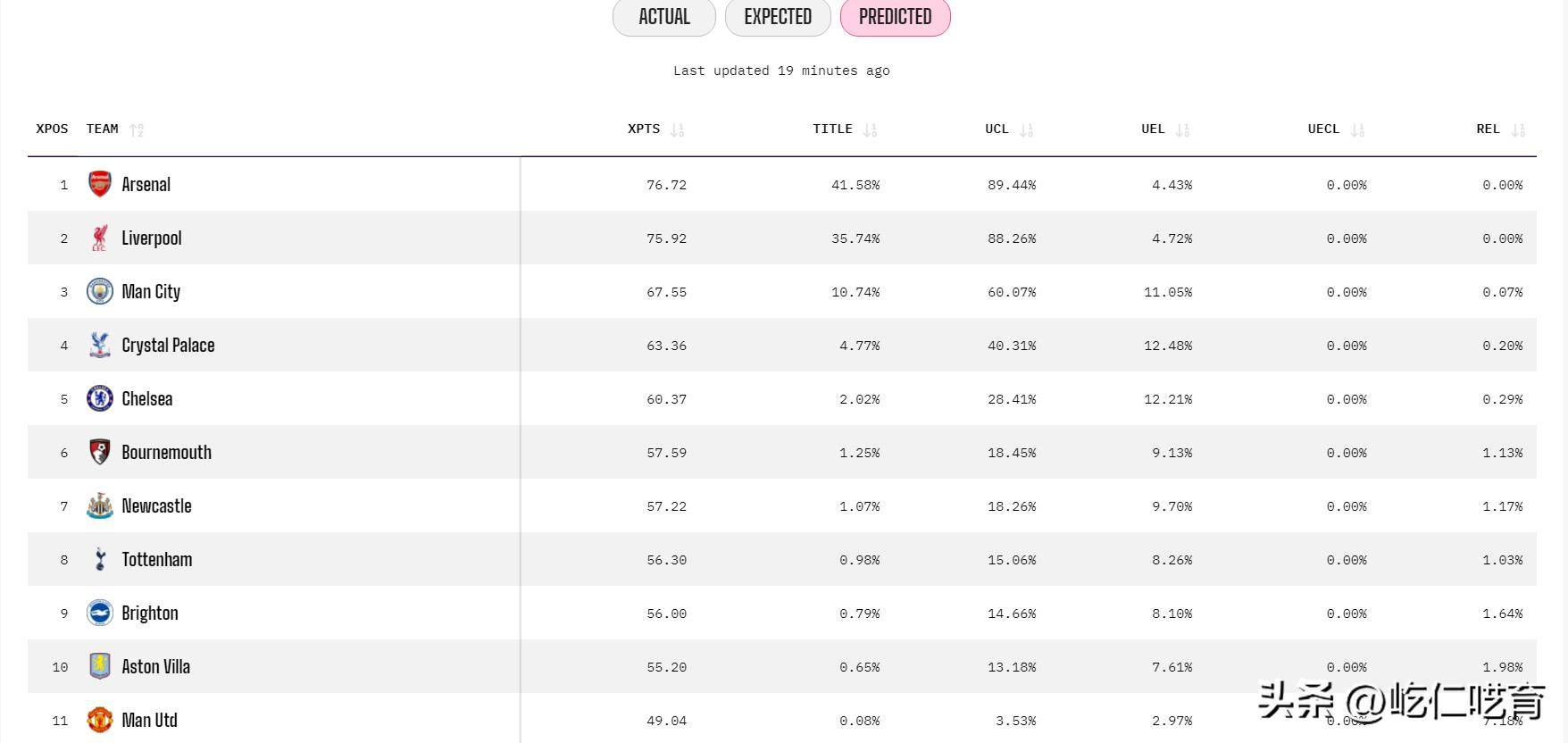Click the Newcastle club crest icon
The image size is (1568, 743).
[x=99, y=505]
